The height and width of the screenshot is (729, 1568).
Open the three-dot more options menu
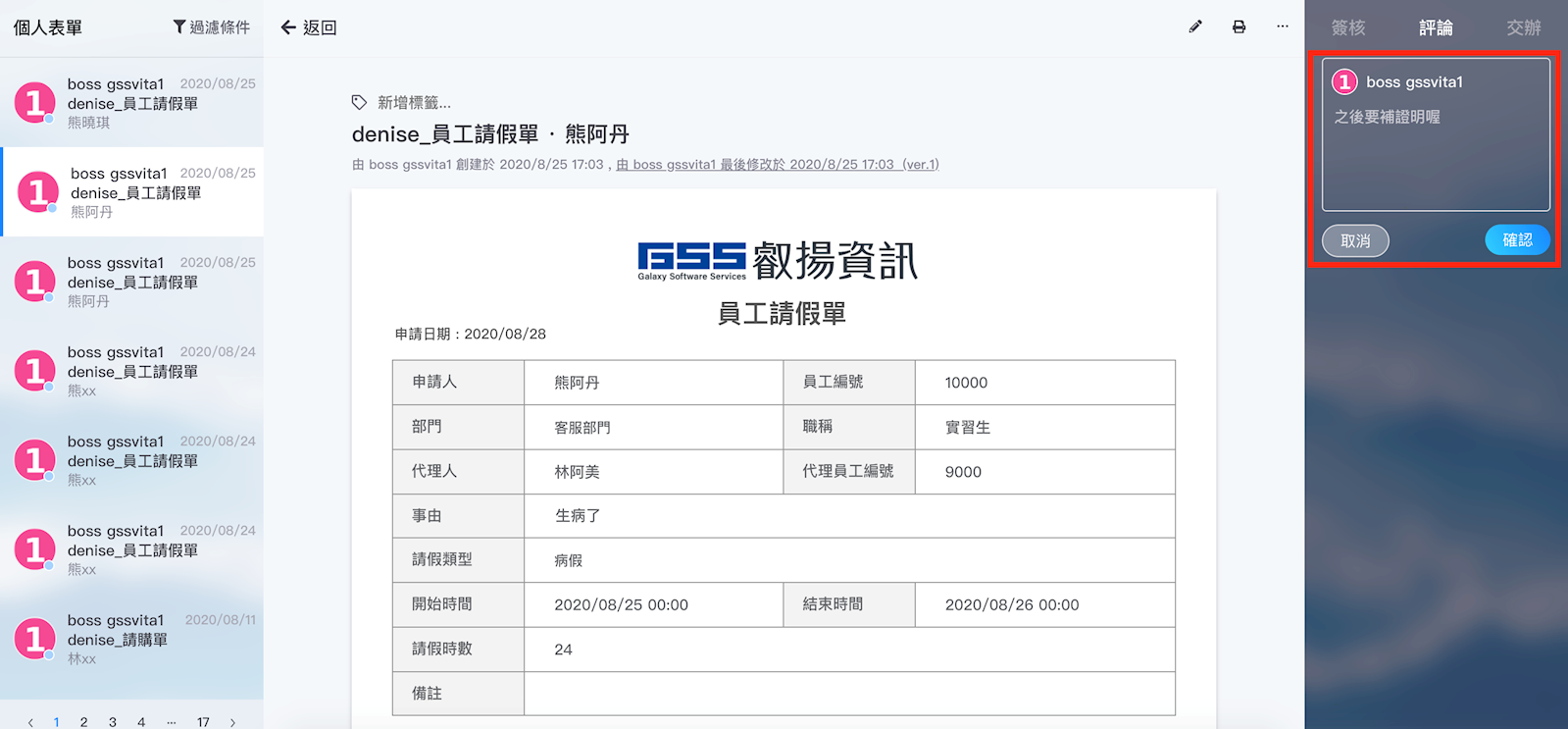coord(1282,27)
